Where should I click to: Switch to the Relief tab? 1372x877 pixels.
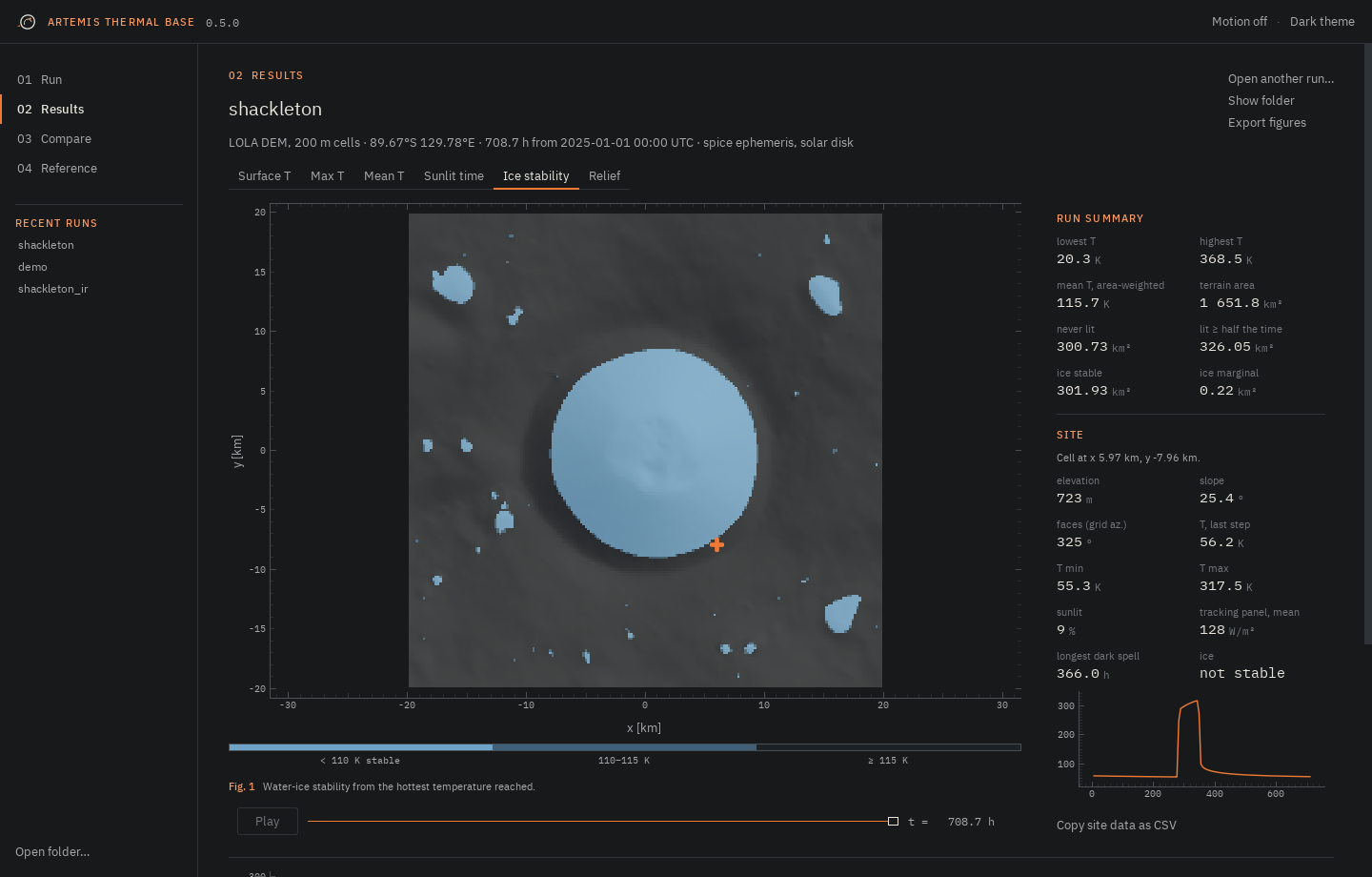[604, 175]
